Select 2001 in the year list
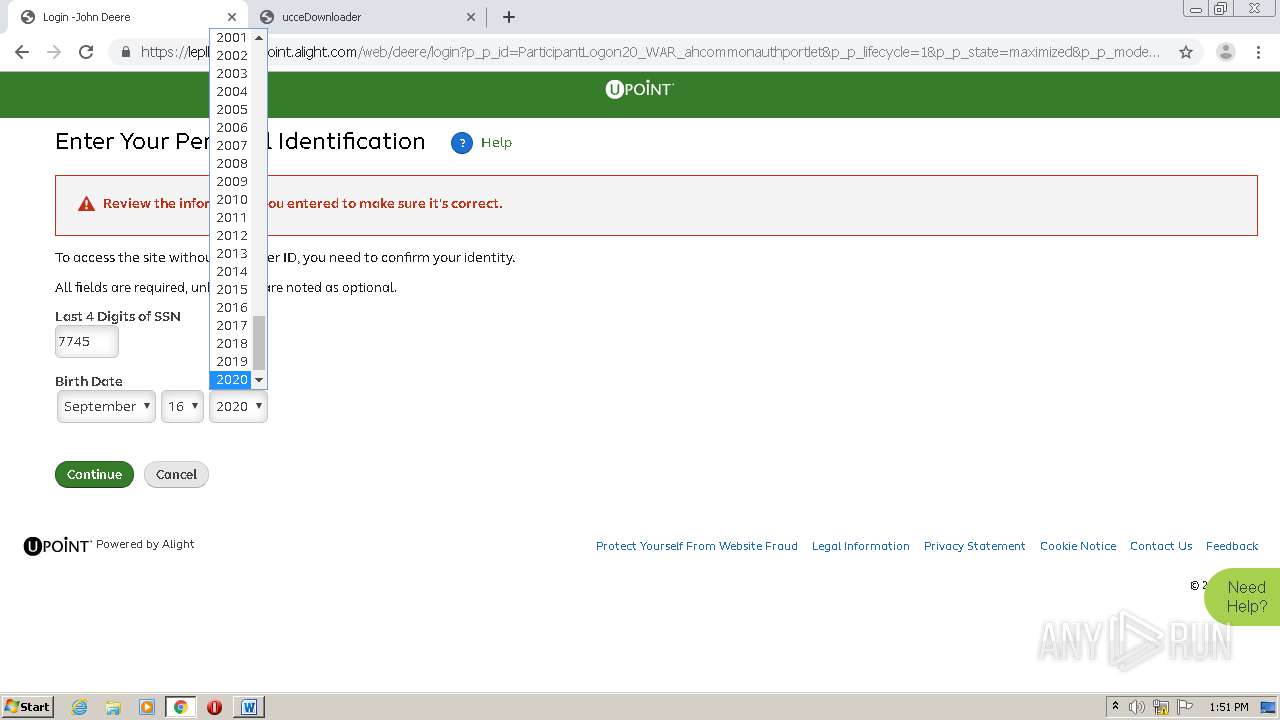The width and height of the screenshot is (1280, 720). 231,38
